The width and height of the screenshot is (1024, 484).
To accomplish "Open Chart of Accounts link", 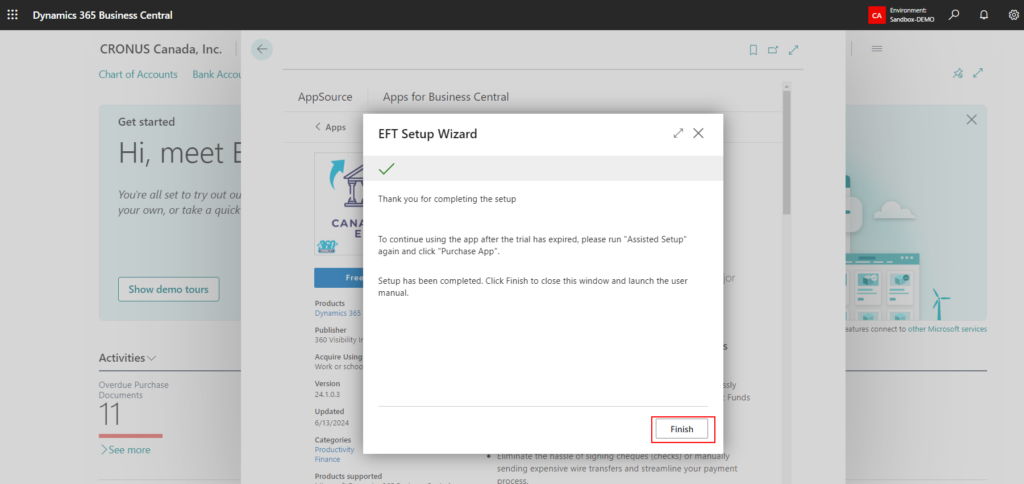I will pyautogui.click(x=138, y=74).
